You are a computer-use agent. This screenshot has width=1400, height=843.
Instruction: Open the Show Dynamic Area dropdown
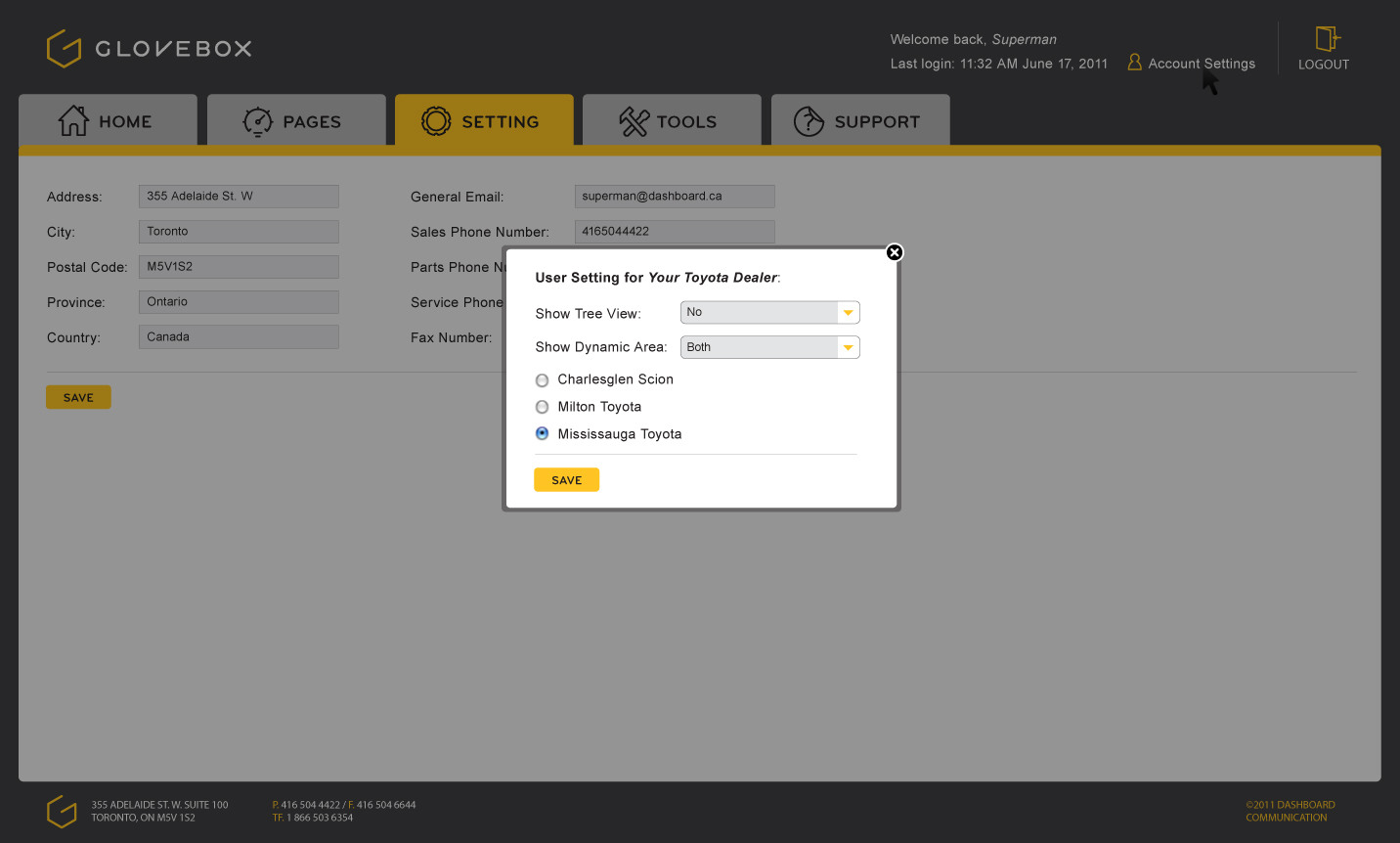[x=770, y=347]
